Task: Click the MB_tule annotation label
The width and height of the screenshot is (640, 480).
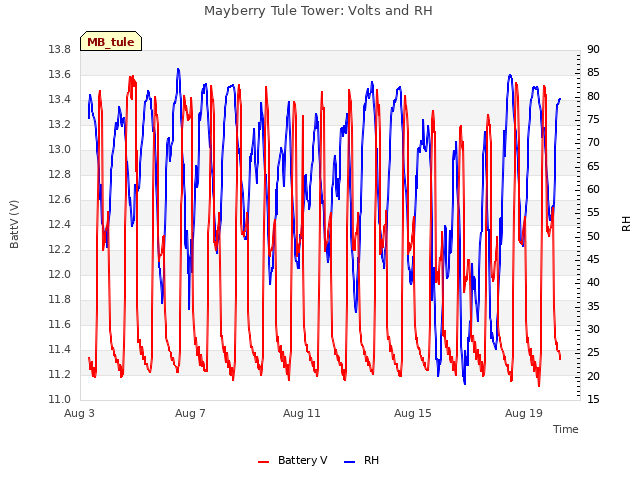Action: point(111,42)
